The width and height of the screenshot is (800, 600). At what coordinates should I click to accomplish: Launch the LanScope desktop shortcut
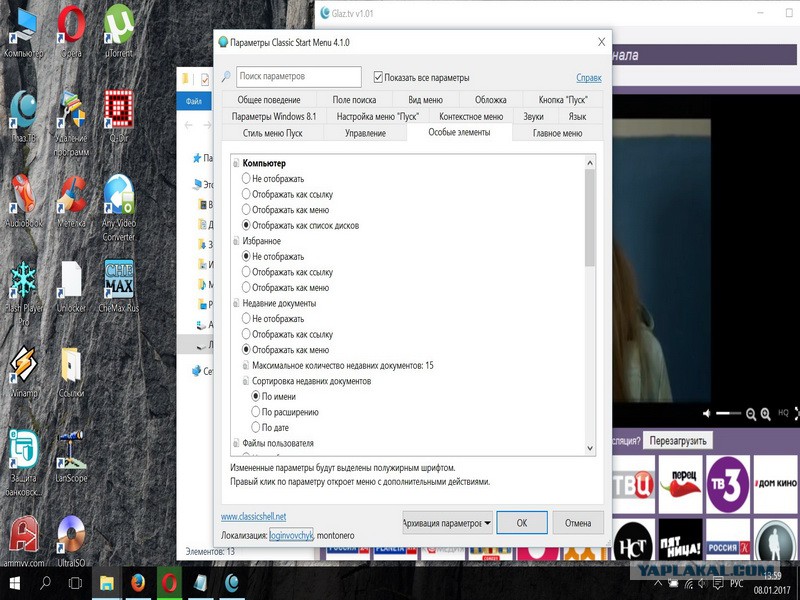pyautogui.click(x=71, y=456)
